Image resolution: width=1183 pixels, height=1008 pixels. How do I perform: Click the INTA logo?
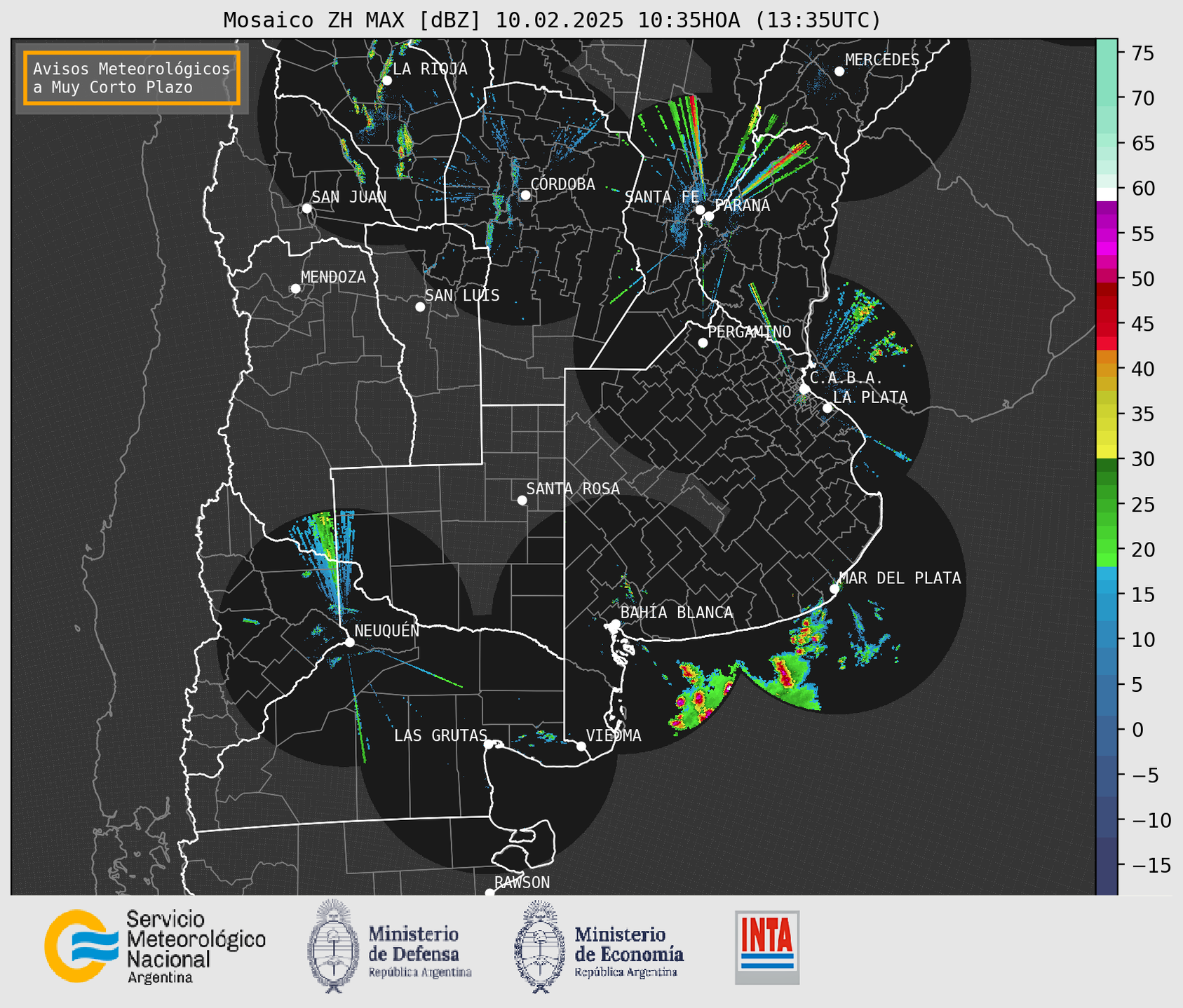coord(767,947)
